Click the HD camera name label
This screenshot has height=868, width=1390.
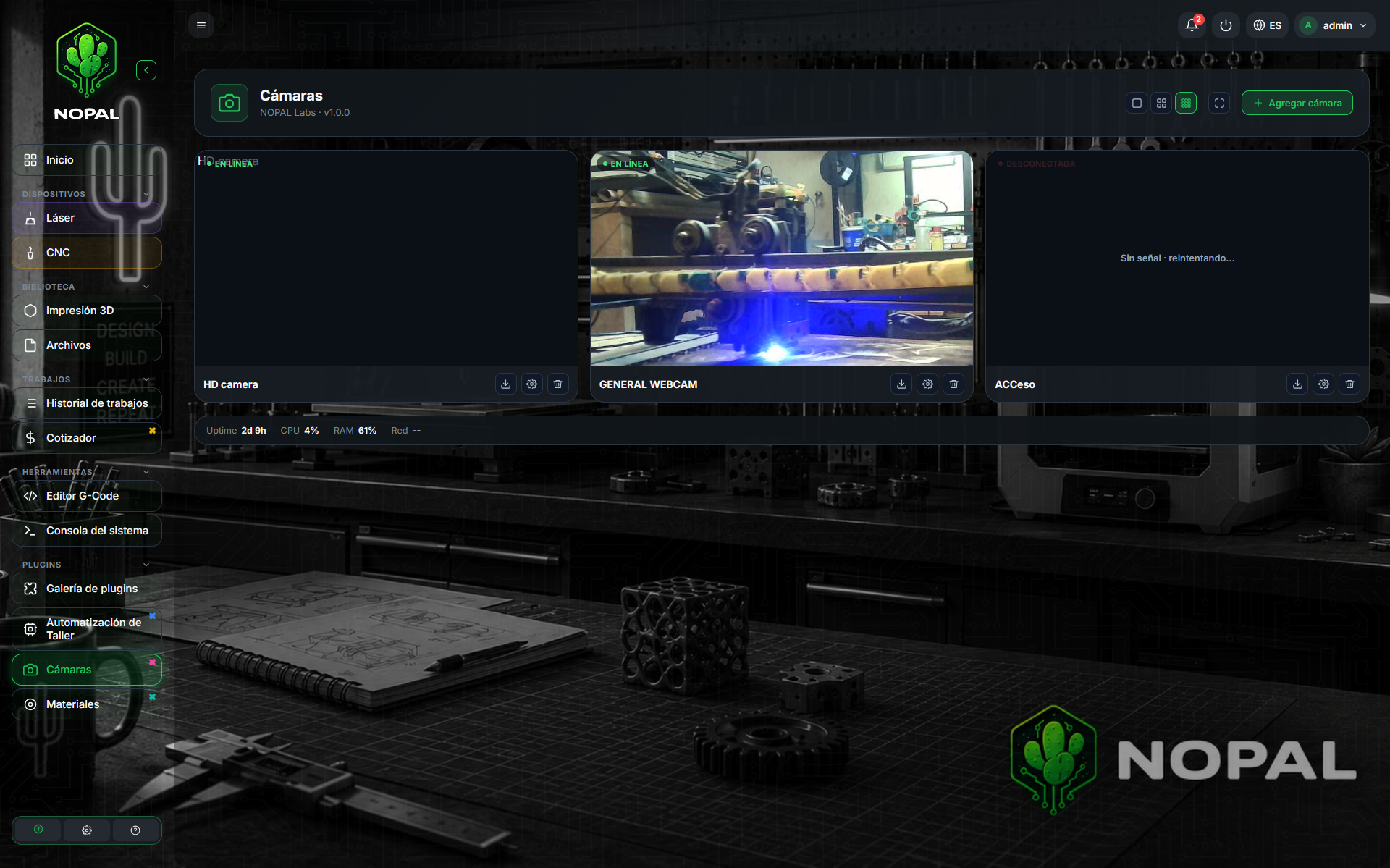click(x=231, y=384)
